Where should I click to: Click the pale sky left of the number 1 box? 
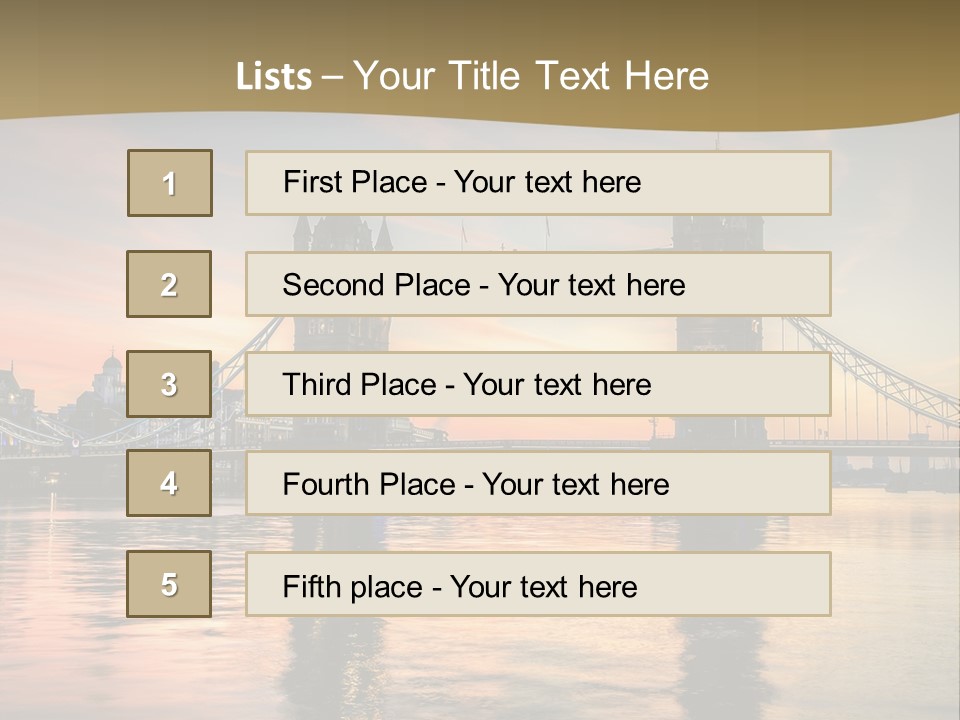(x=60, y=185)
